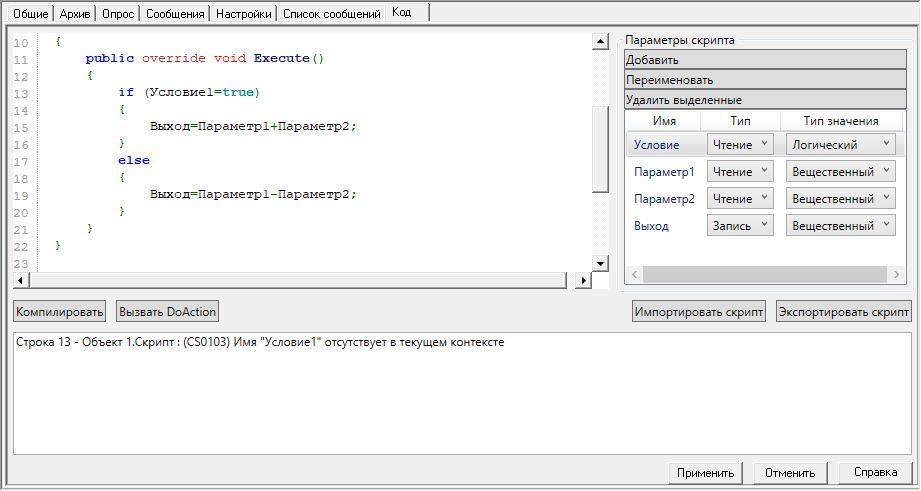Open the Список сообщений tab
921x491 pixels.
[x=332, y=14]
